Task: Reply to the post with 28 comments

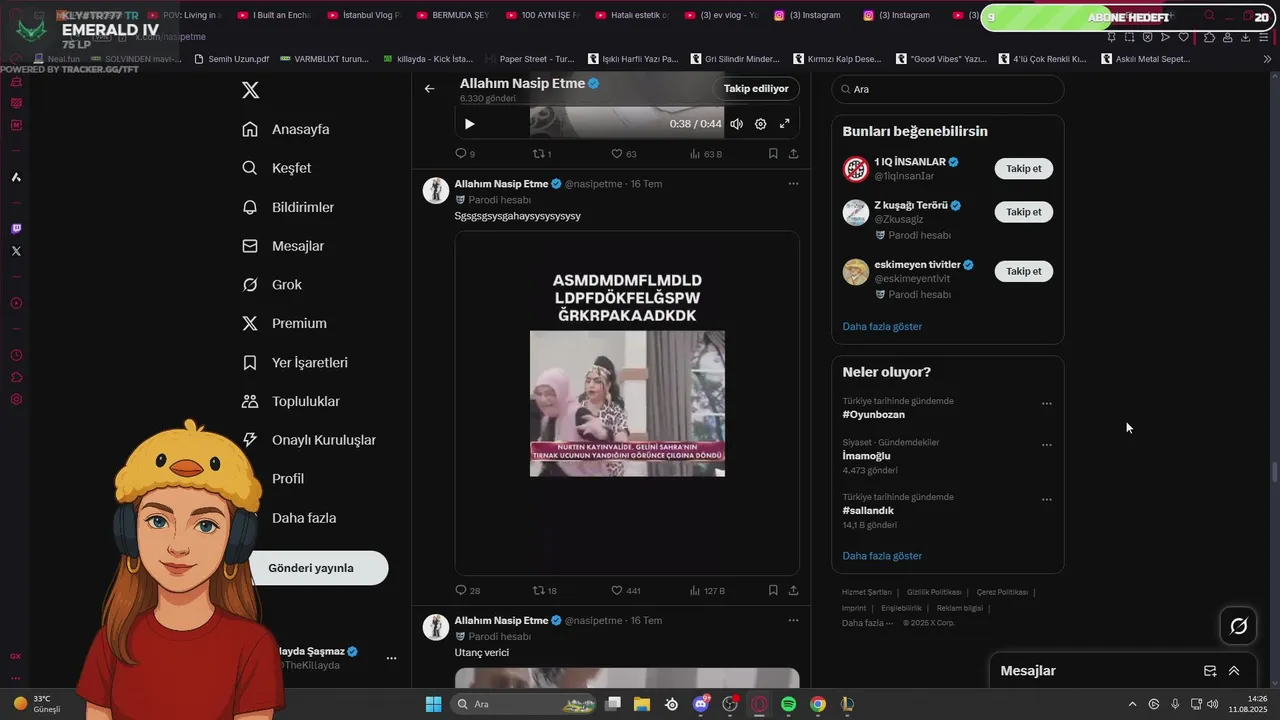Action: coord(467,591)
